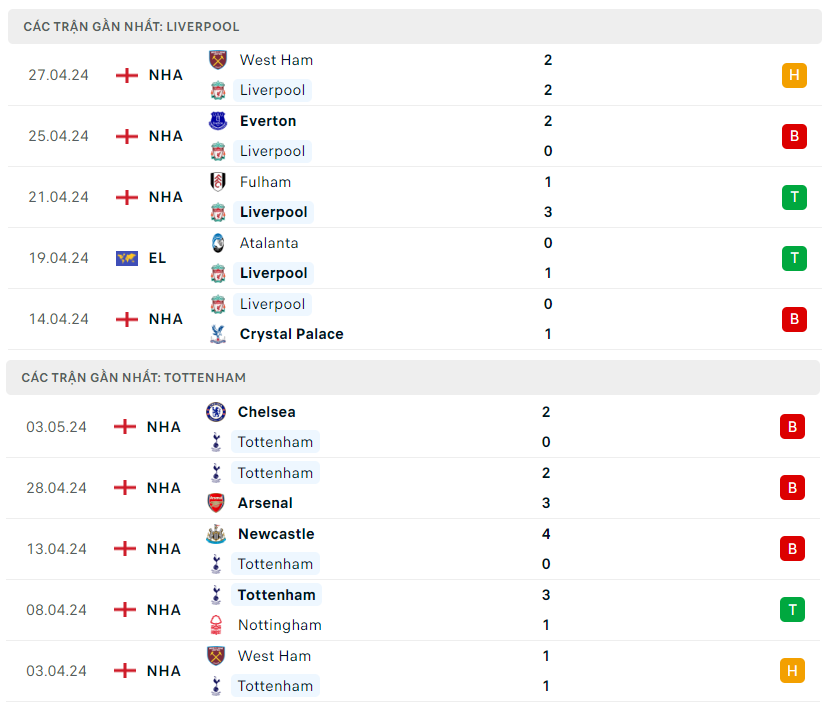Click the Crystal Palace crest
828x714 pixels.
point(217,334)
